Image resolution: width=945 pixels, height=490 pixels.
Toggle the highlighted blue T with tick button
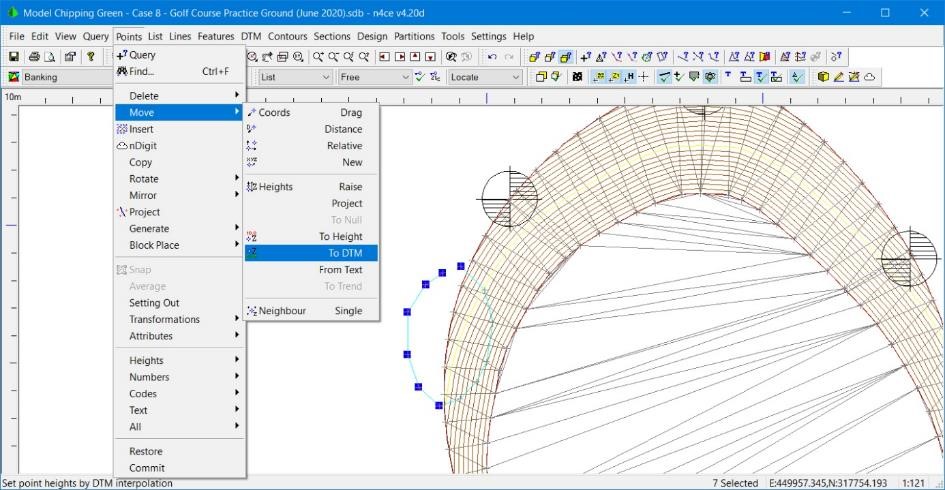pyautogui.click(x=761, y=77)
